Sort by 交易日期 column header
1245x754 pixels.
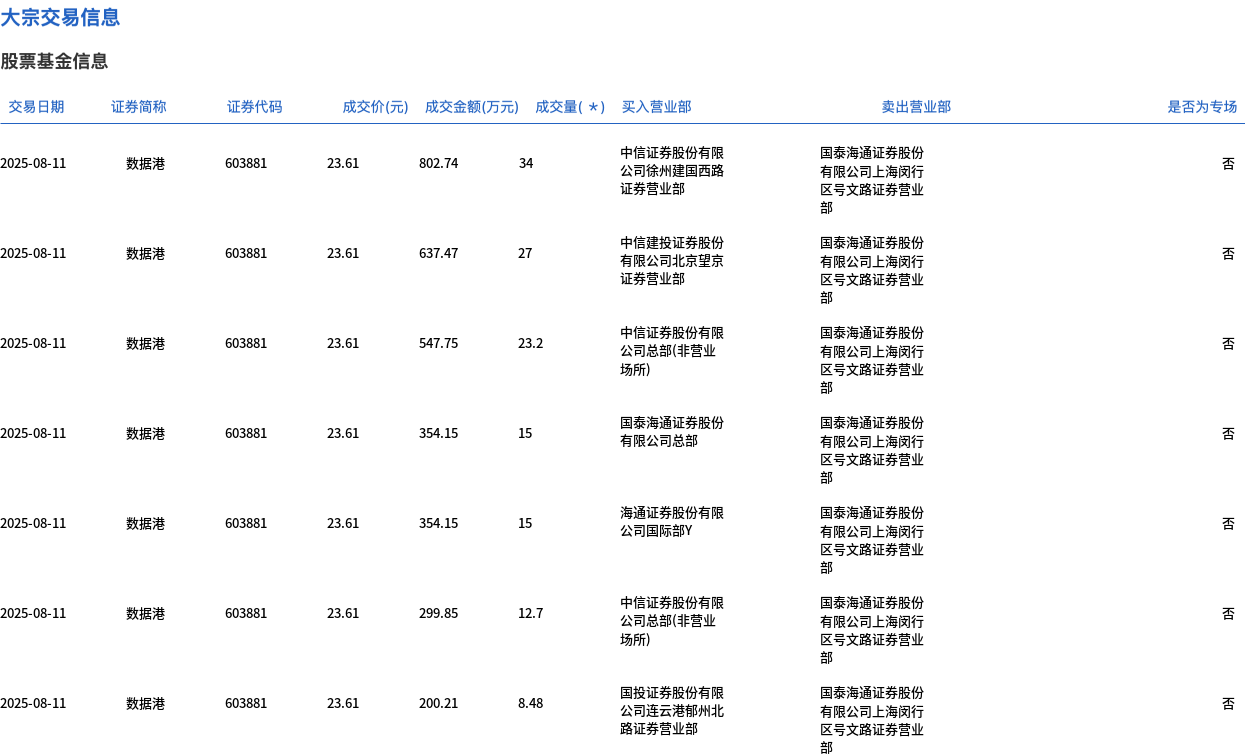[36, 107]
